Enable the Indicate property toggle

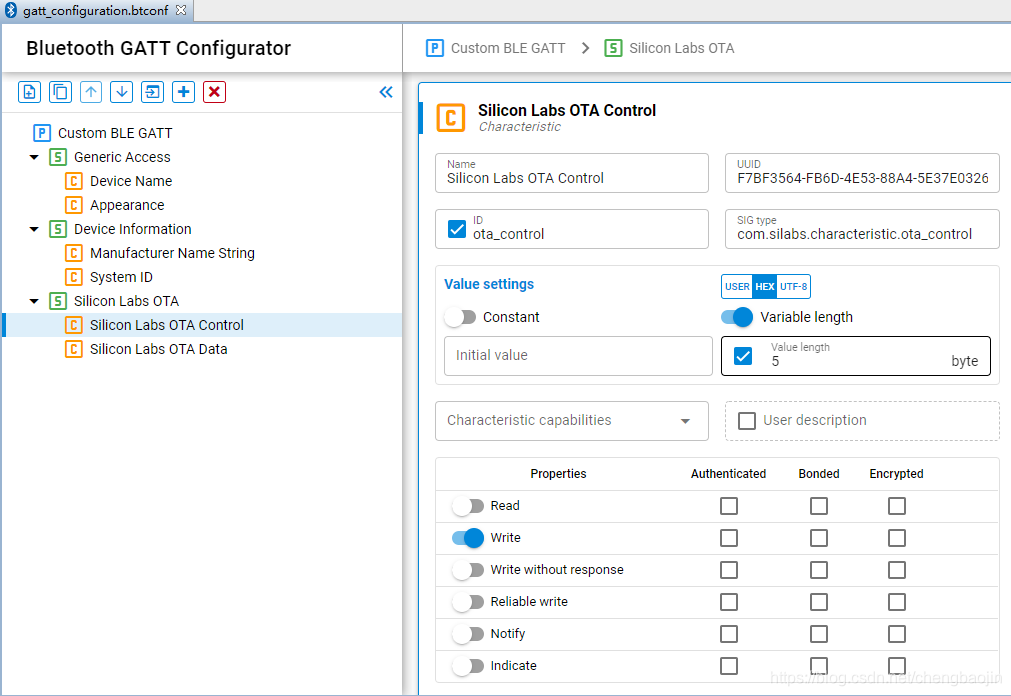point(468,666)
